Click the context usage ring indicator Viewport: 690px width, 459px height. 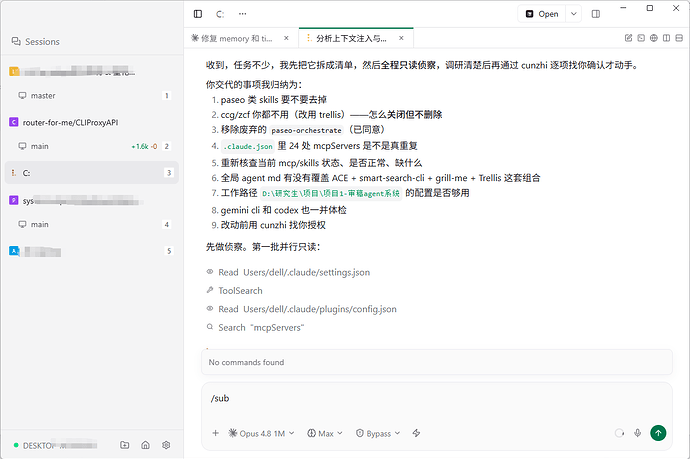(619, 433)
